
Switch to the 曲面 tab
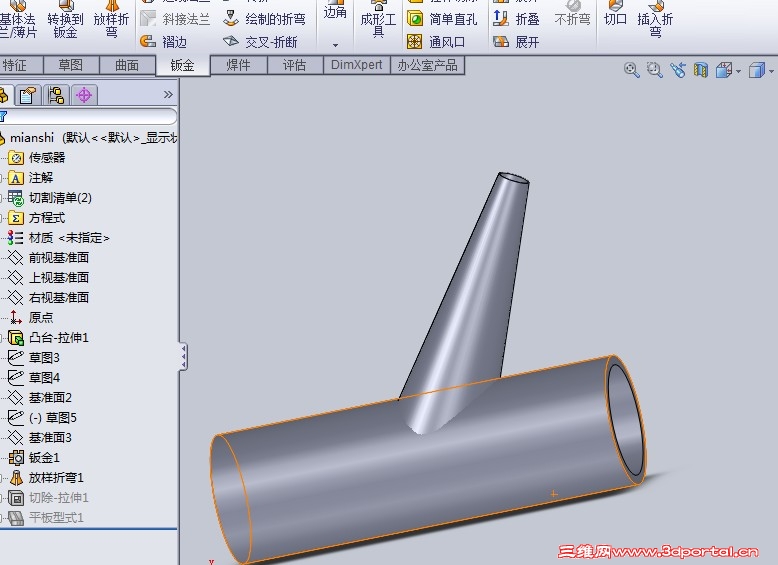tap(127, 65)
